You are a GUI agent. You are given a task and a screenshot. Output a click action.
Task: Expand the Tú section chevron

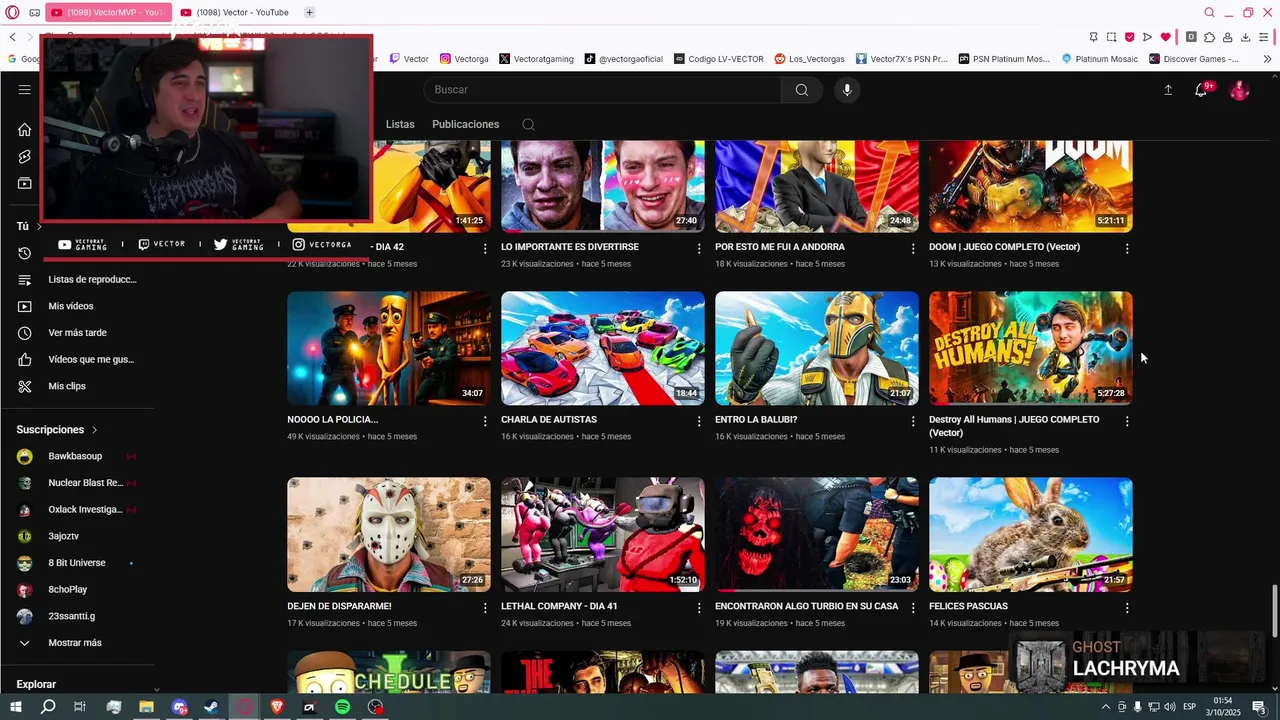click(x=39, y=227)
